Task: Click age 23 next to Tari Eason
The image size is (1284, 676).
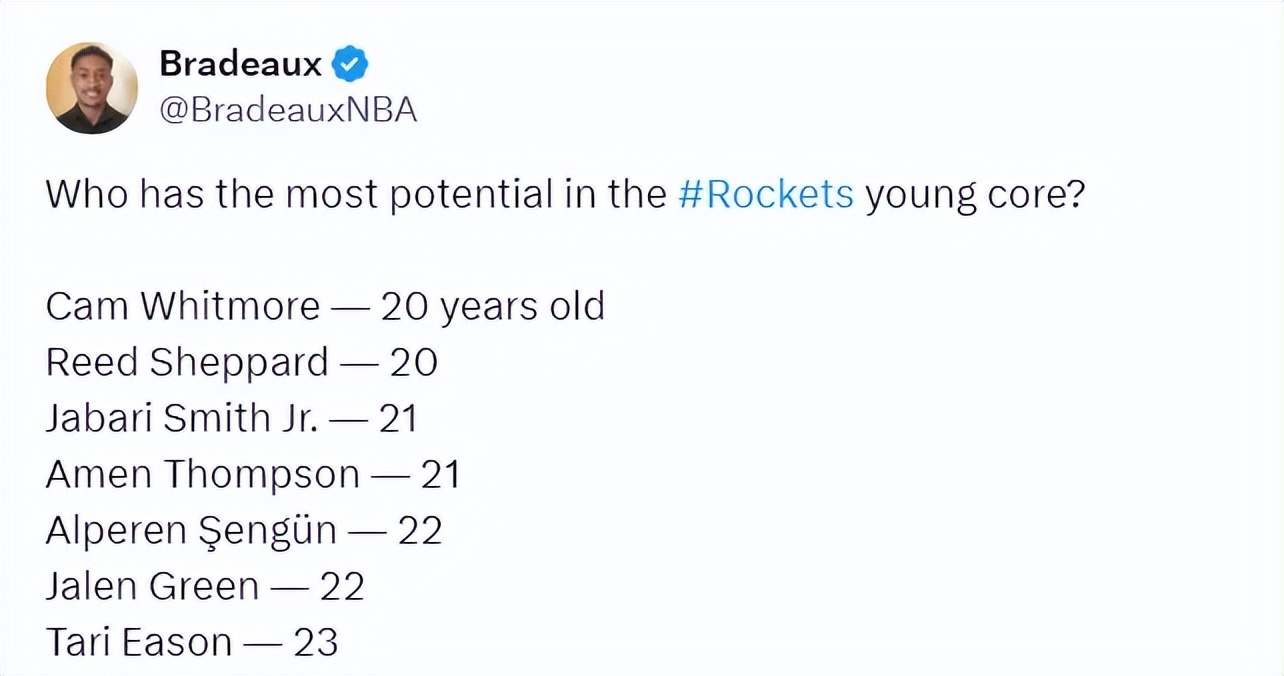Action: click(316, 642)
